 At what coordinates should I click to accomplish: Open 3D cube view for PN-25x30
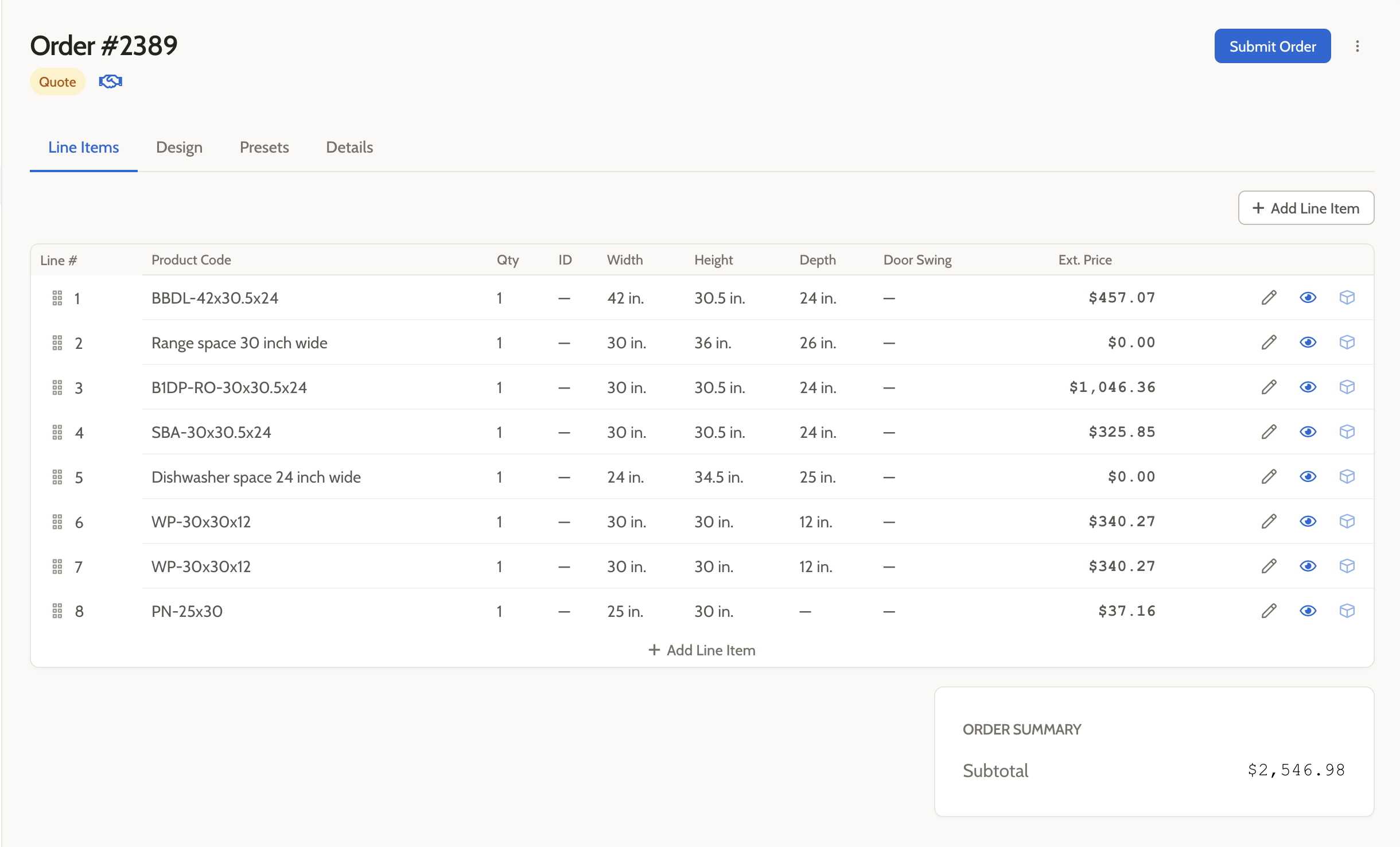(1347, 611)
